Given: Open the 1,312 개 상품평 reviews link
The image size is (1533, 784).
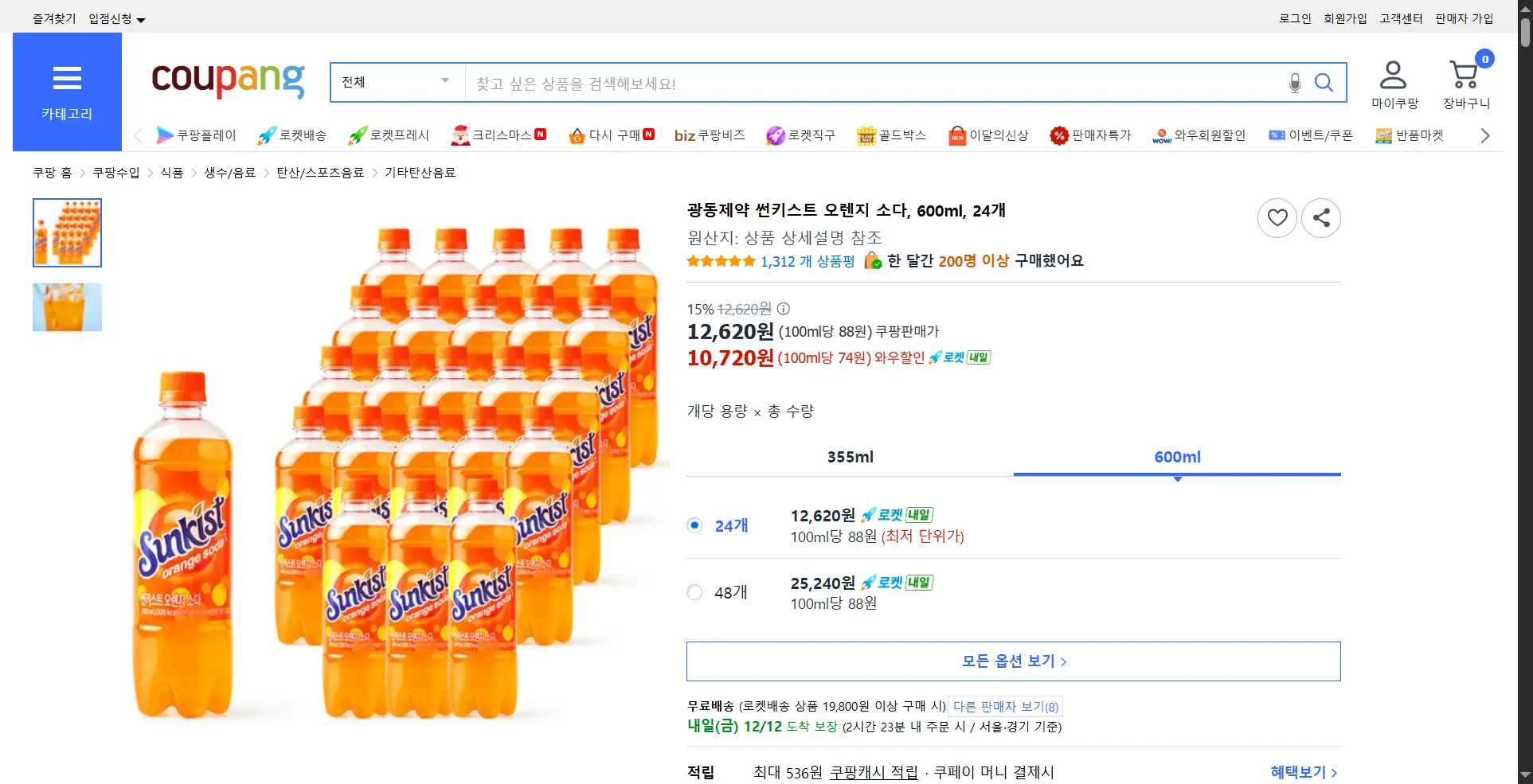Looking at the screenshot, I should pos(807,261).
